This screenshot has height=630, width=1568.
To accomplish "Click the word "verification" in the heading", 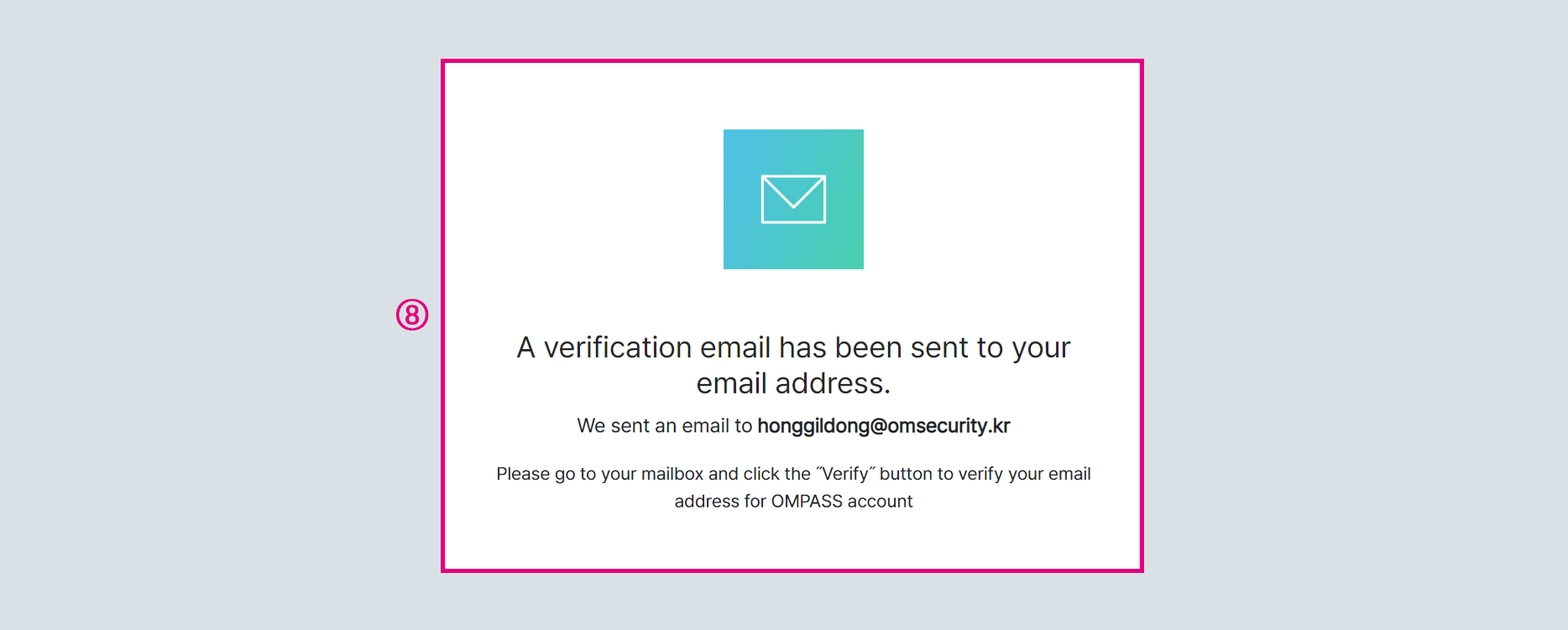I will [x=618, y=347].
